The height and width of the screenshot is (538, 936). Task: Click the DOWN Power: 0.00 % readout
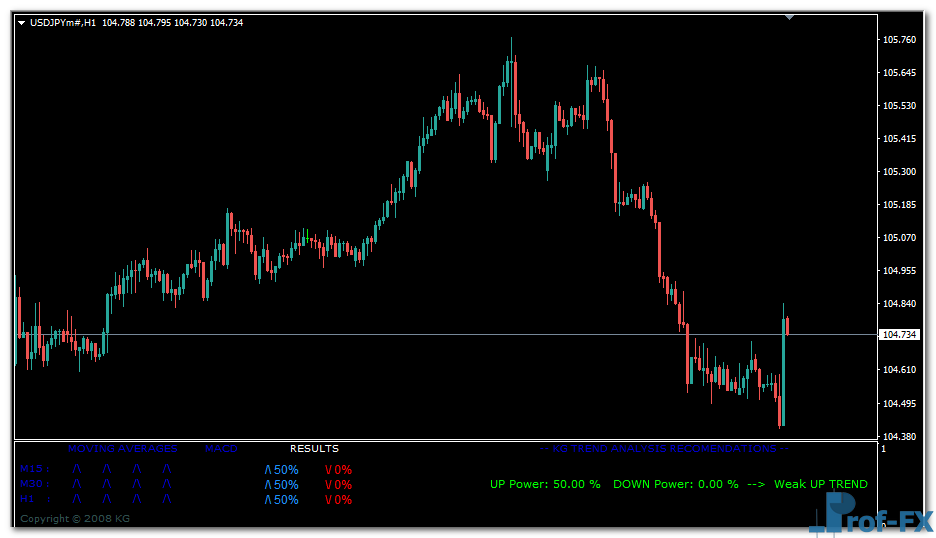tap(675, 484)
